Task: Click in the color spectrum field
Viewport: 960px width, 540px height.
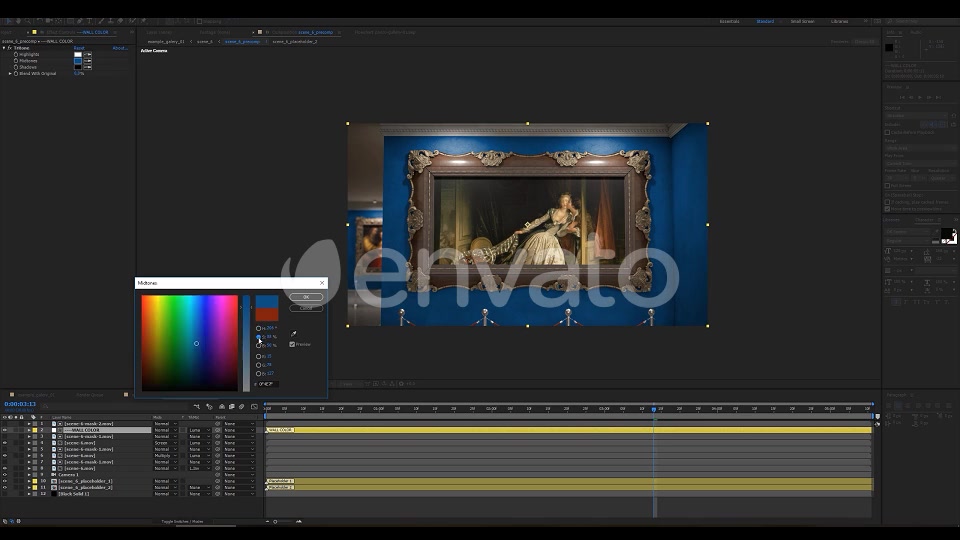Action: [190, 343]
